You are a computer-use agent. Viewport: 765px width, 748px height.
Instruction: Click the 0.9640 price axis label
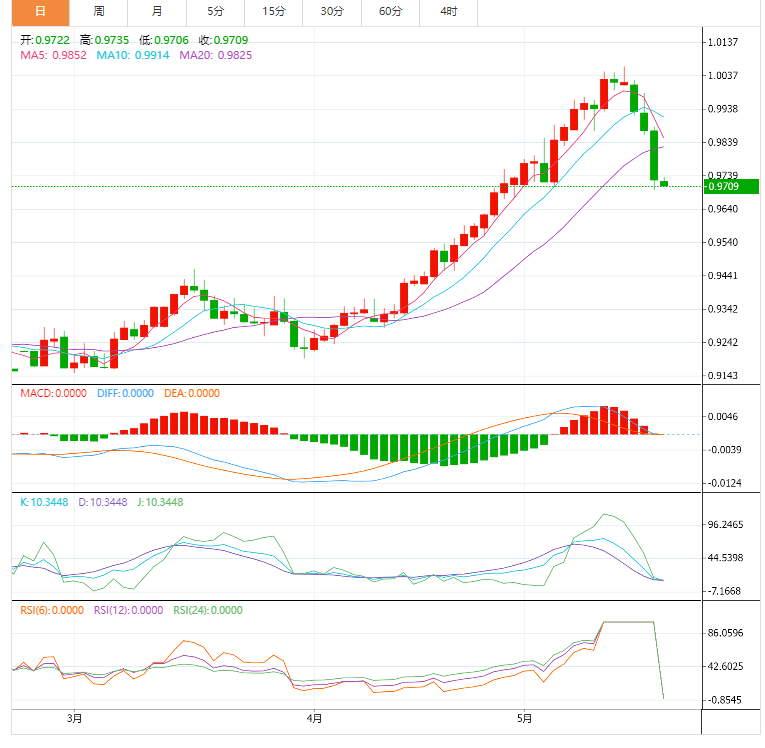(x=723, y=209)
